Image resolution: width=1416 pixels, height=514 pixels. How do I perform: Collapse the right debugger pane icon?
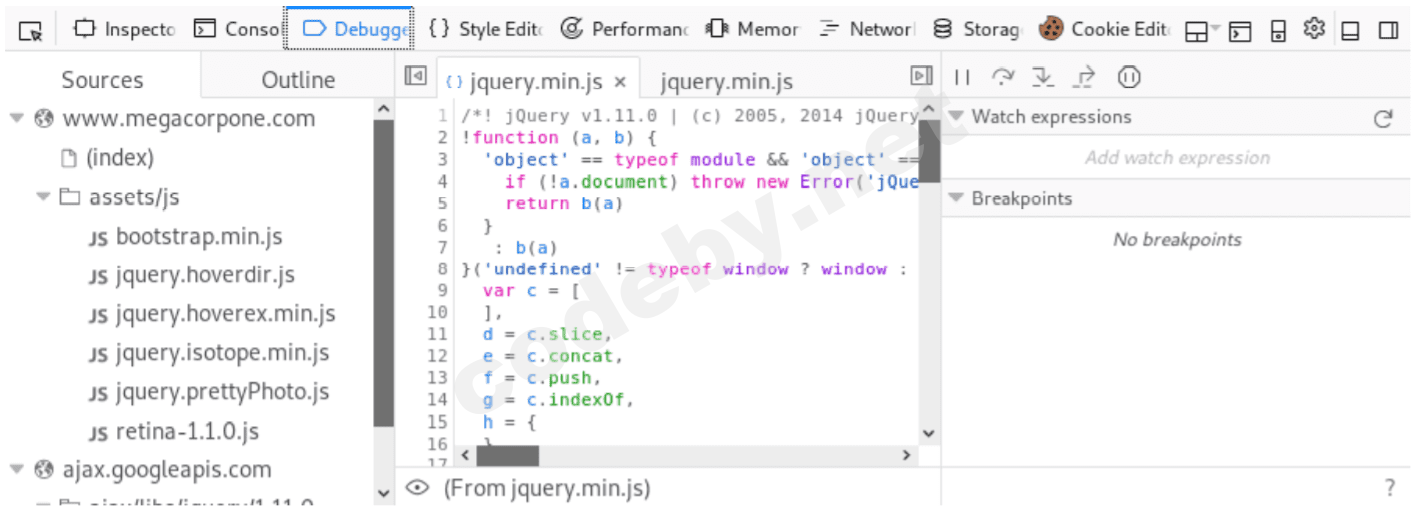coord(921,76)
